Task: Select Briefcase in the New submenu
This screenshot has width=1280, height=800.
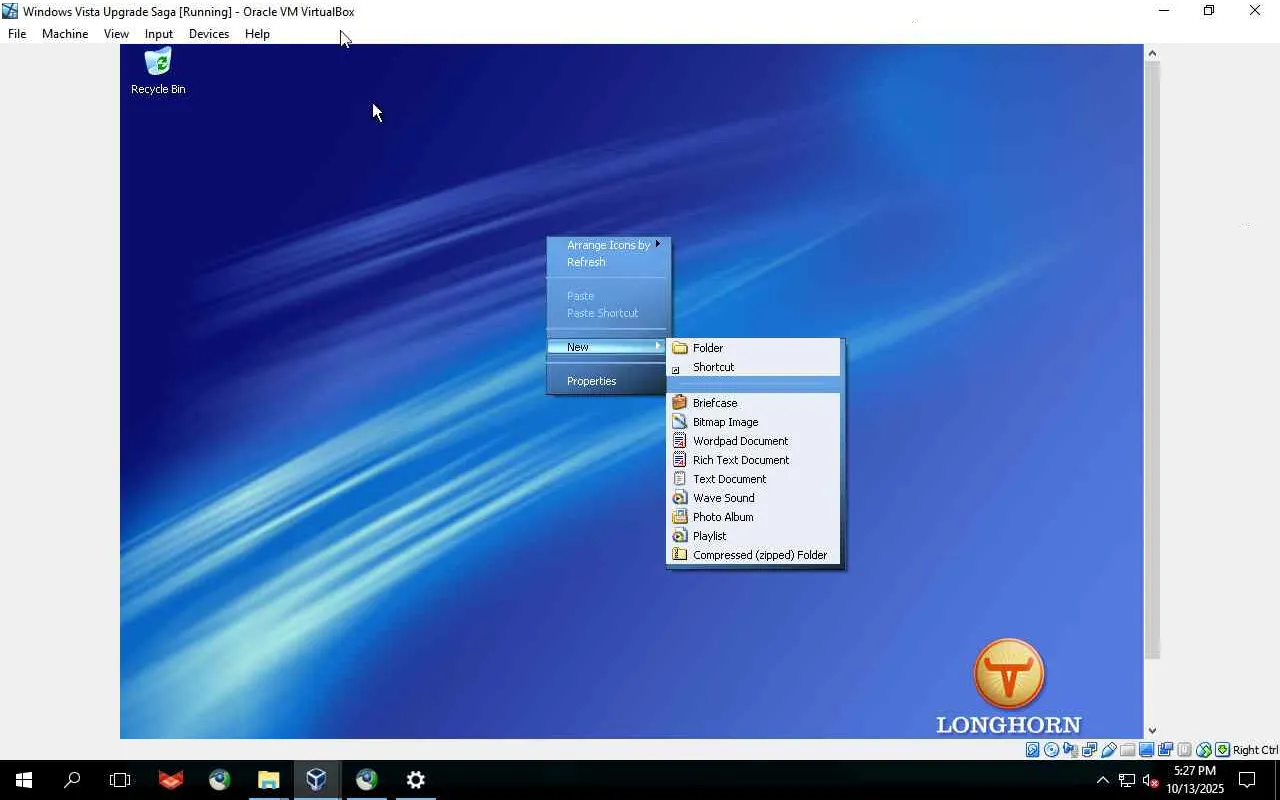Action: click(754, 403)
